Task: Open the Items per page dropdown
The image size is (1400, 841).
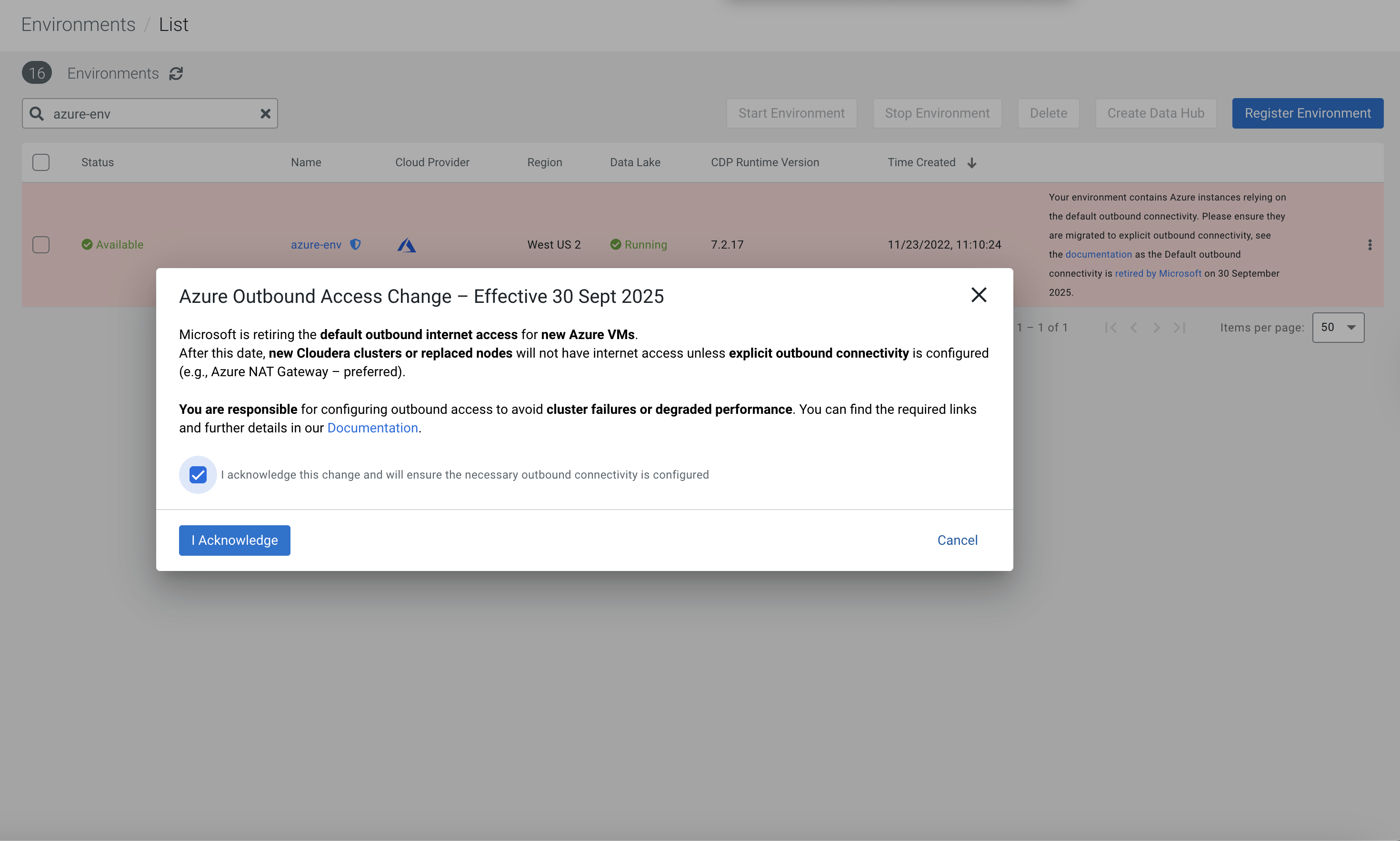Action: (1338, 328)
